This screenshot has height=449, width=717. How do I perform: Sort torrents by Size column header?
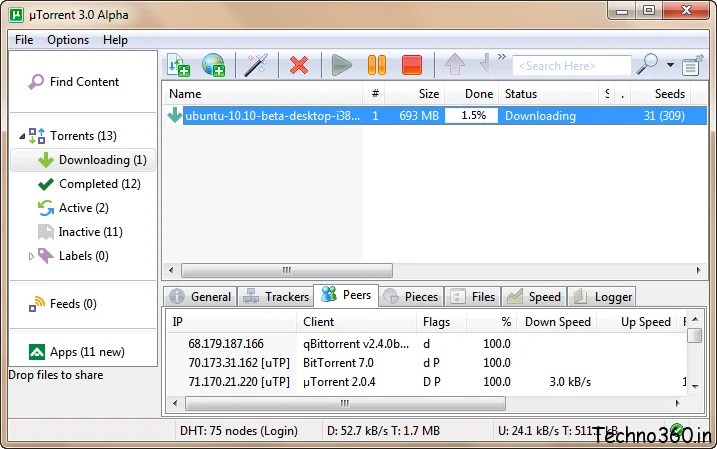click(x=415, y=94)
